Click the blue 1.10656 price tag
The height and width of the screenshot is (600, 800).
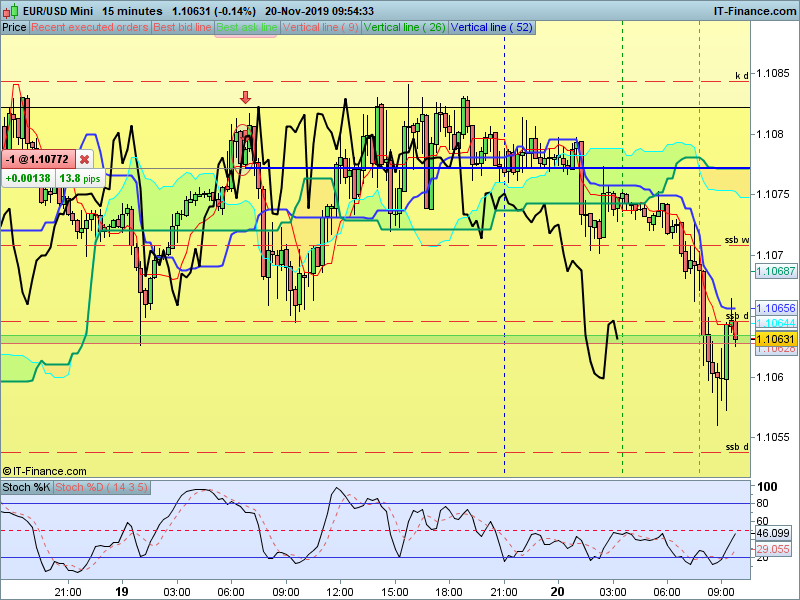click(x=775, y=308)
